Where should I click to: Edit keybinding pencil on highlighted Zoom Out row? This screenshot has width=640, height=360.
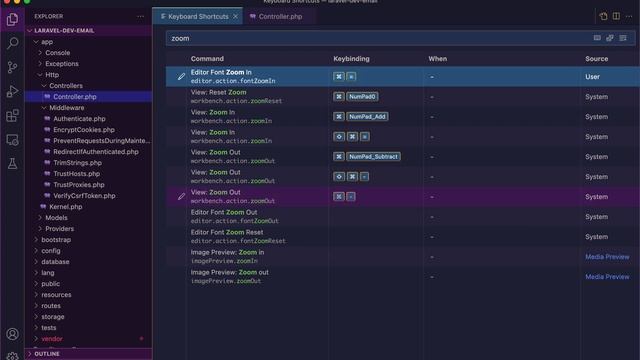coord(181,196)
